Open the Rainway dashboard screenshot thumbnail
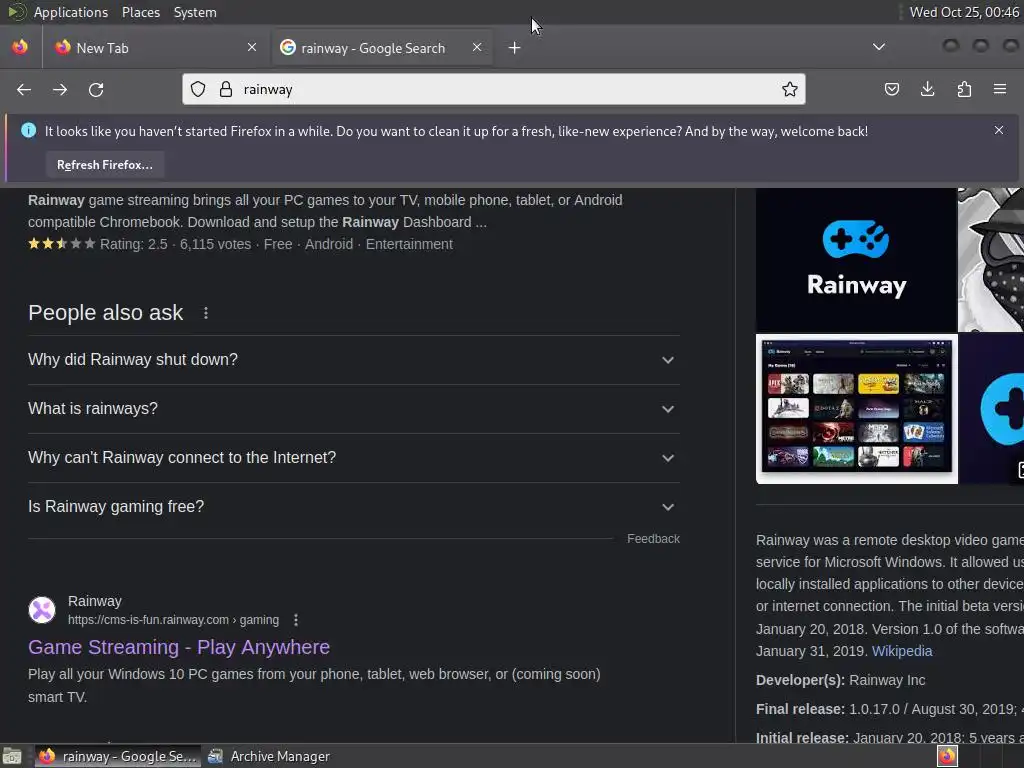This screenshot has width=1024, height=768. [x=856, y=409]
